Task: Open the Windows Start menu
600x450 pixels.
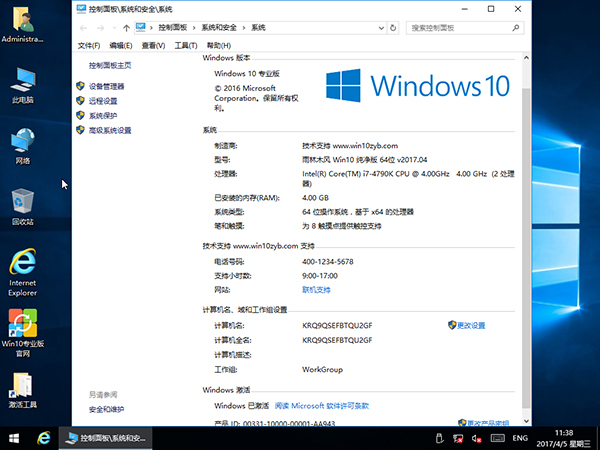Action: (x=14, y=438)
